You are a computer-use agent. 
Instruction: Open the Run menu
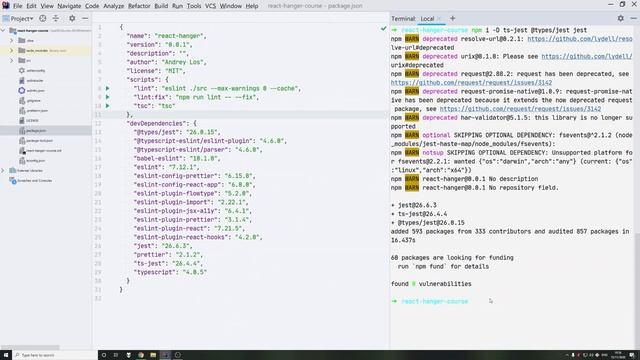pos(177,6)
